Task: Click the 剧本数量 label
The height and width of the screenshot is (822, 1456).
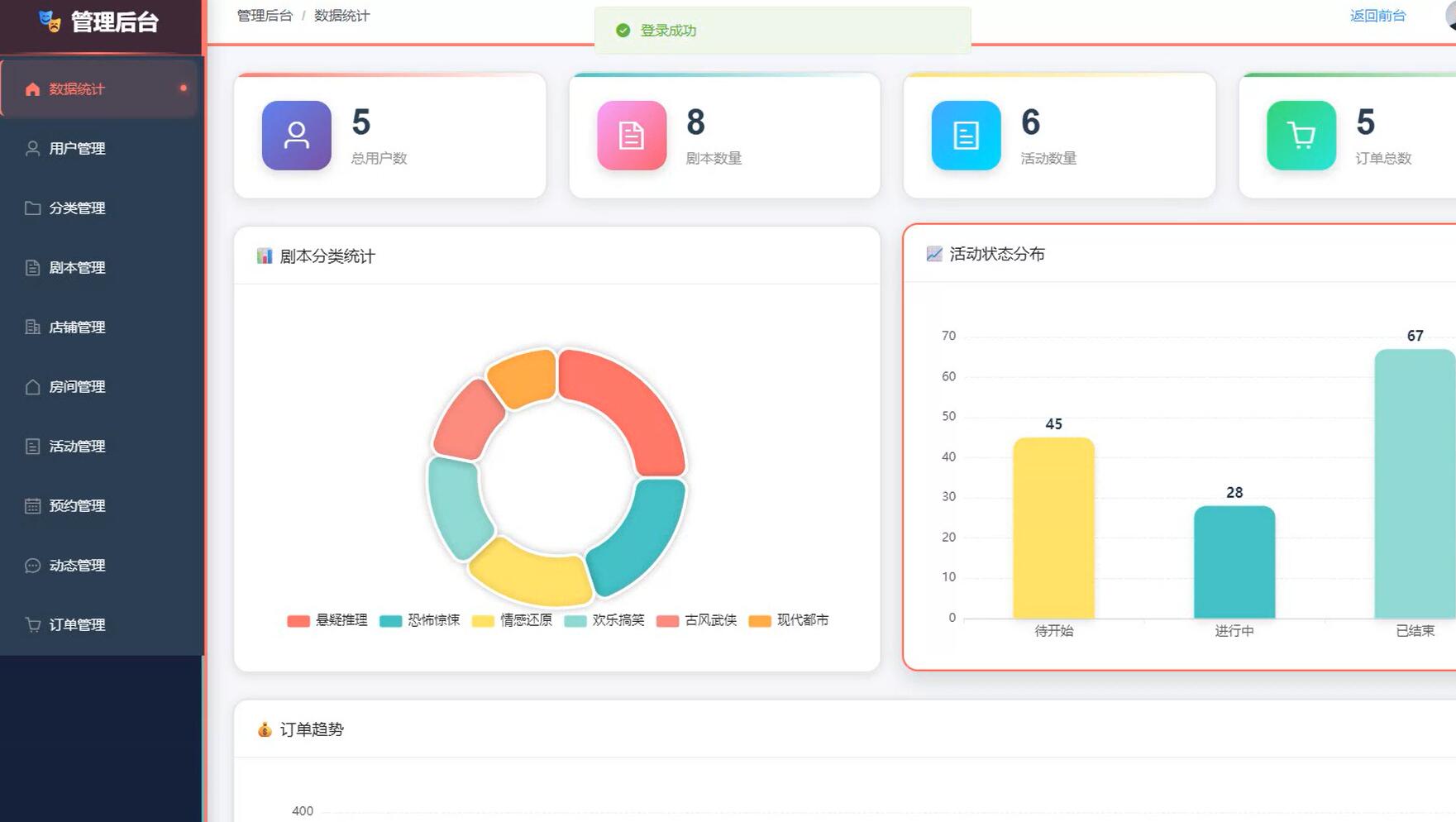Action: click(714, 159)
